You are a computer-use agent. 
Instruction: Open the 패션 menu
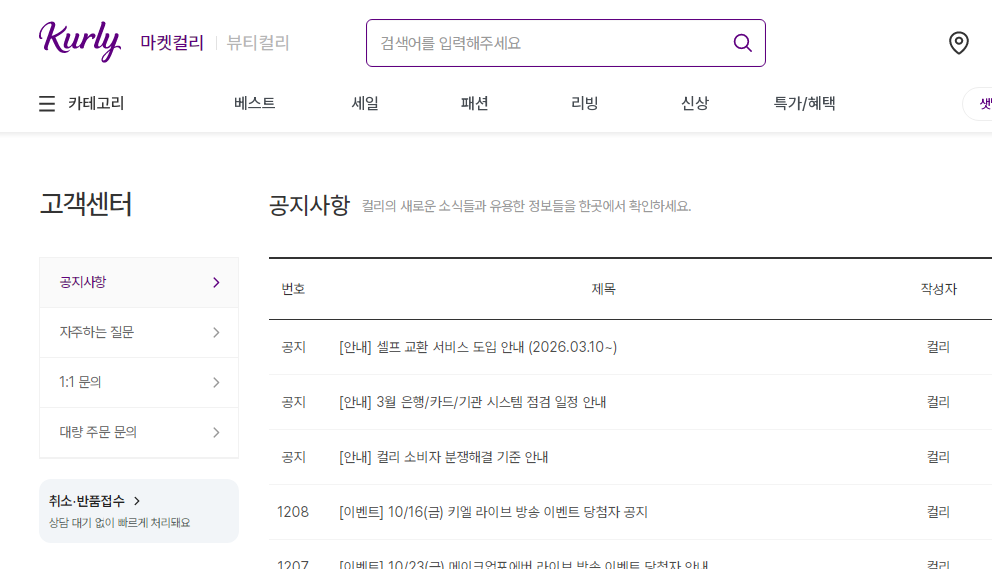pyautogui.click(x=474, y=103)
